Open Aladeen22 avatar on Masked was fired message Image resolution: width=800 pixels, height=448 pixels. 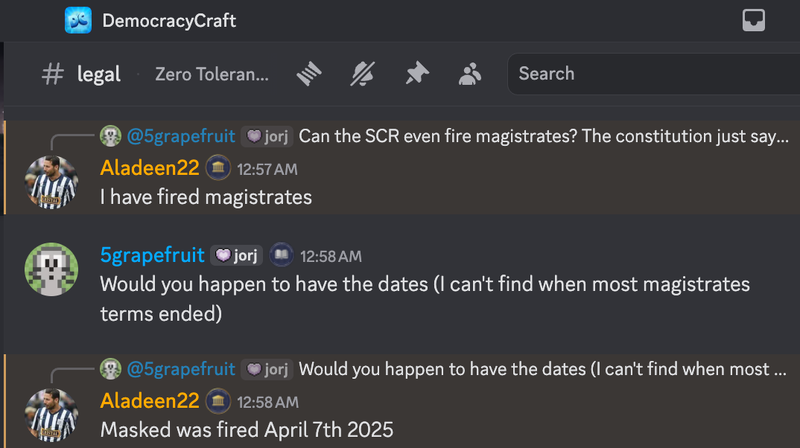coord(52,415)
